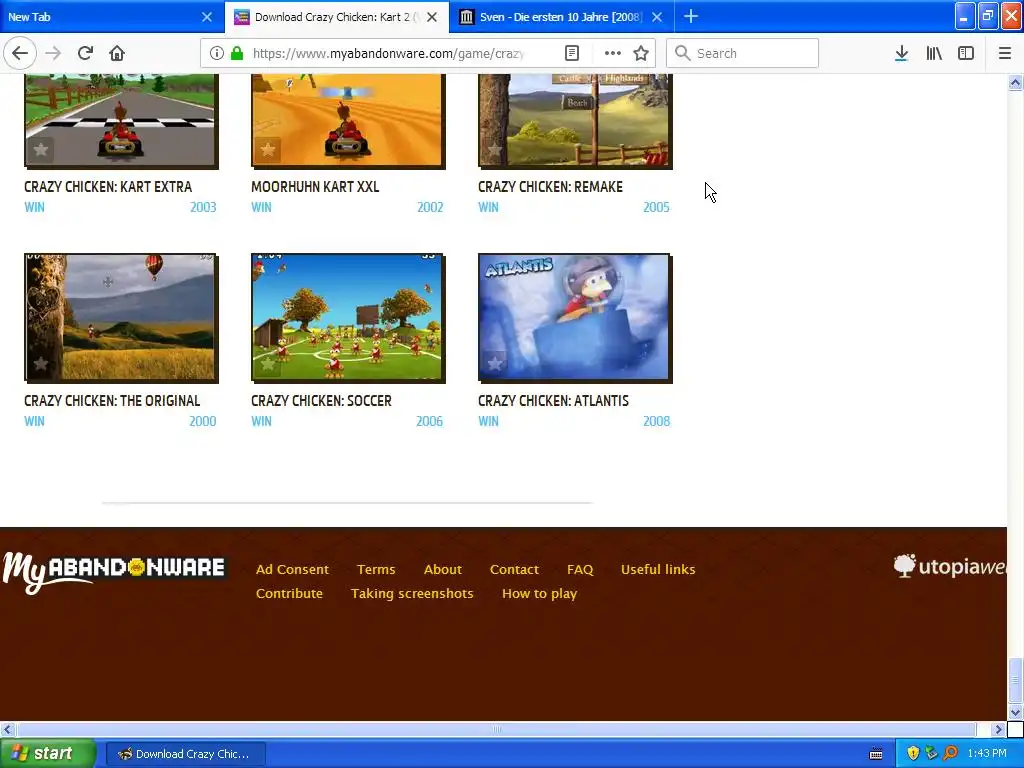Open Crazy Chicken: Soccer title link
The width and height of the screenshot is (1024, 768).
click(321, 401)
